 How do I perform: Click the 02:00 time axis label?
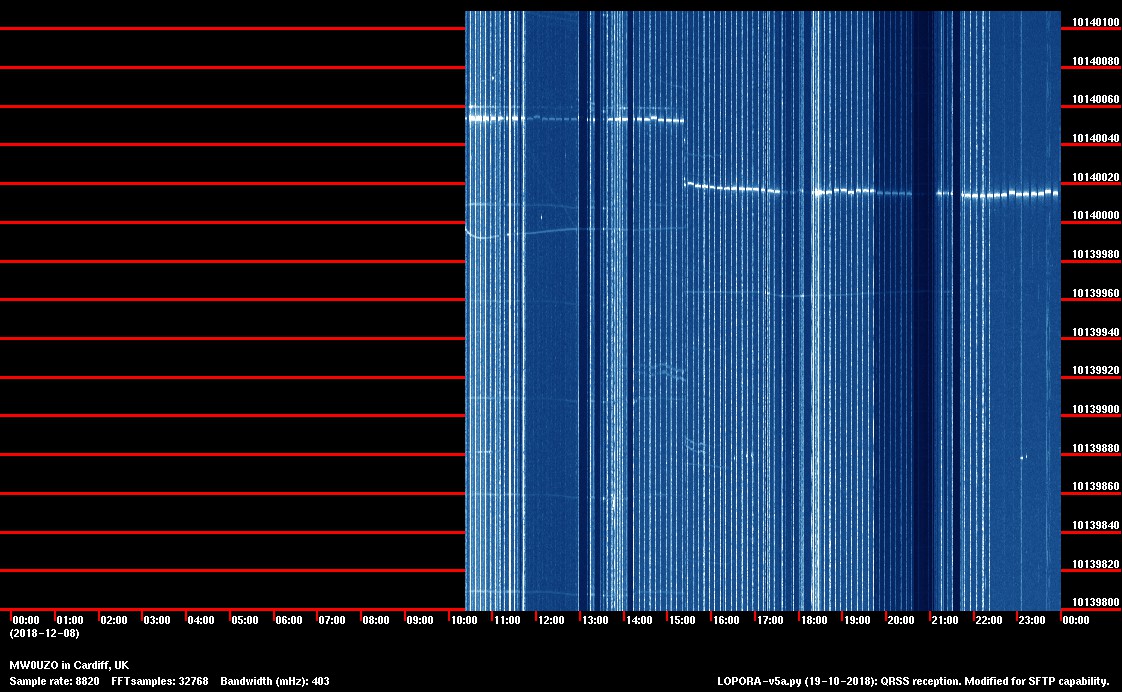[x=113, y=621]
